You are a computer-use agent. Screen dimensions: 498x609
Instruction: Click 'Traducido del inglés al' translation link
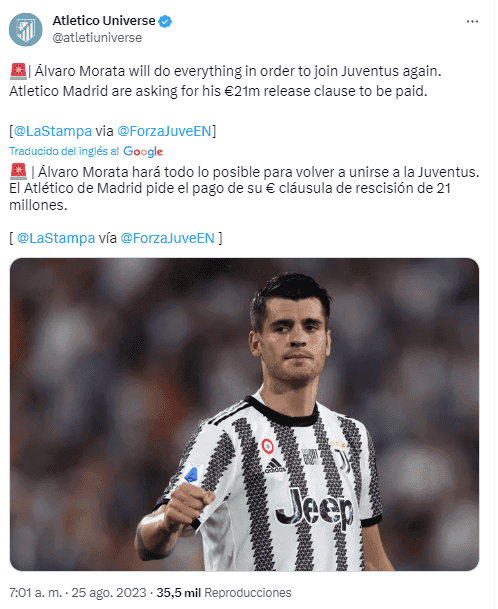tap(64, 151)
